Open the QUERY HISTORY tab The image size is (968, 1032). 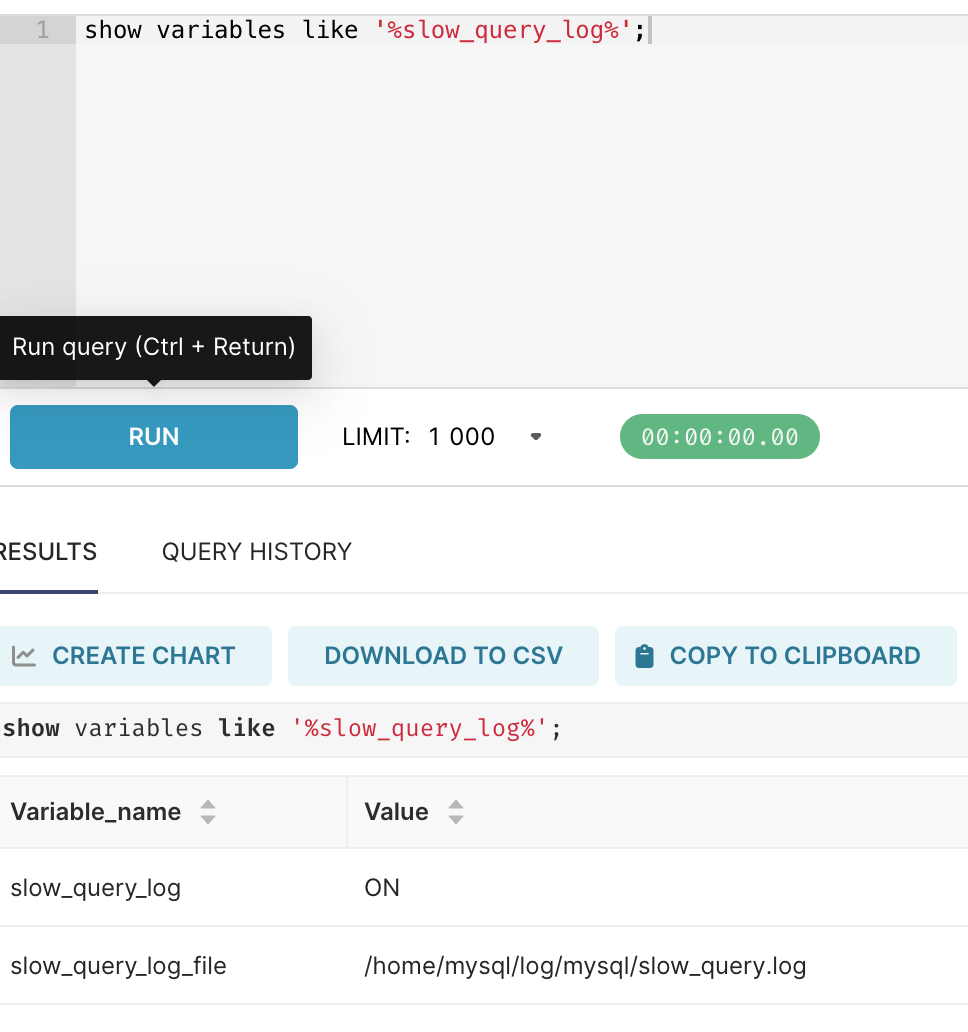257,552
